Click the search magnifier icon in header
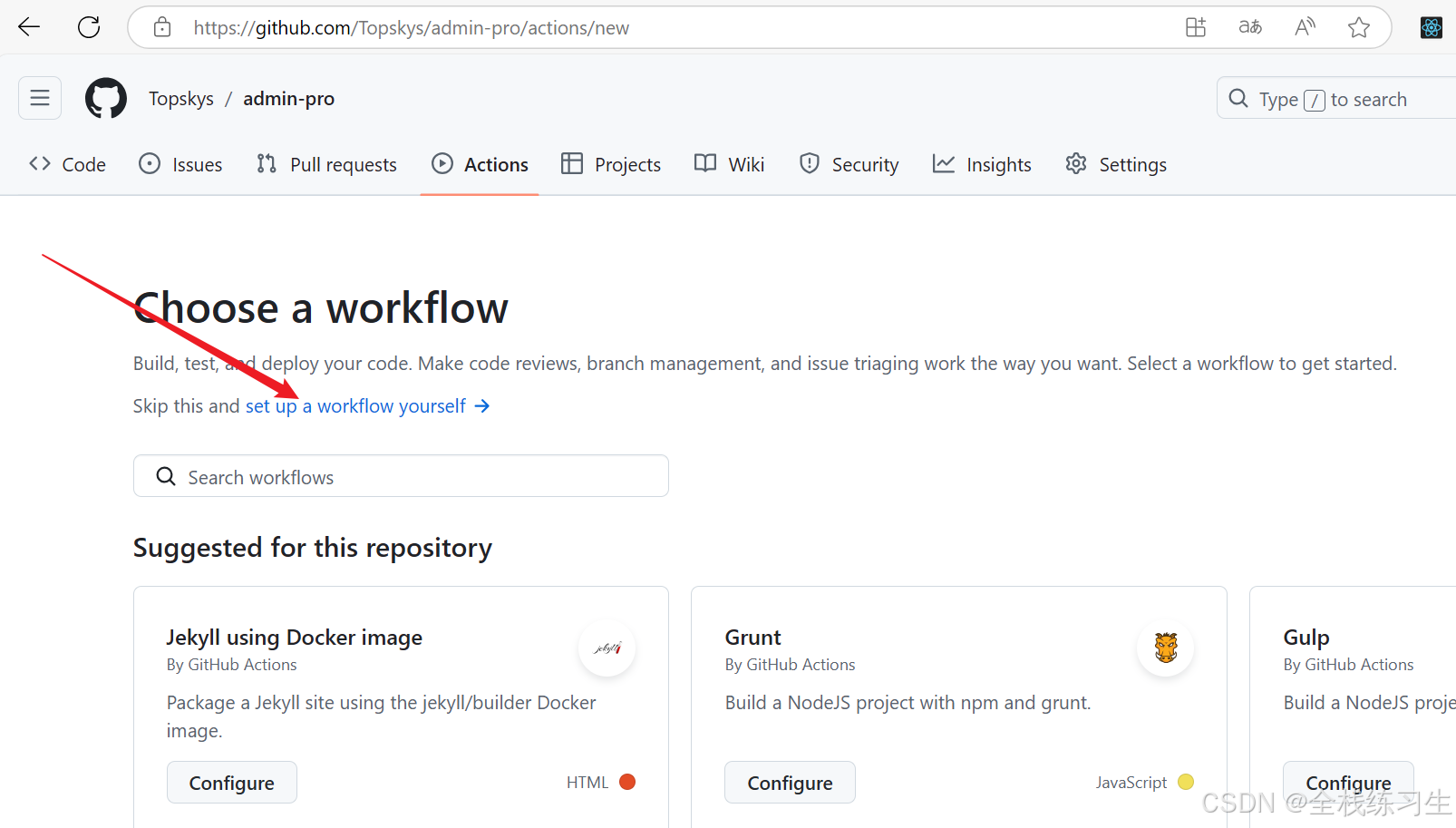Image resolution: width=1456 pixels, height=828 pixels. (1238, 98)
